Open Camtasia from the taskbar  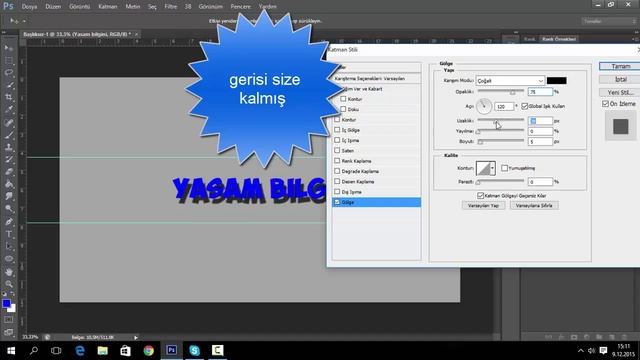coord(218,350)
